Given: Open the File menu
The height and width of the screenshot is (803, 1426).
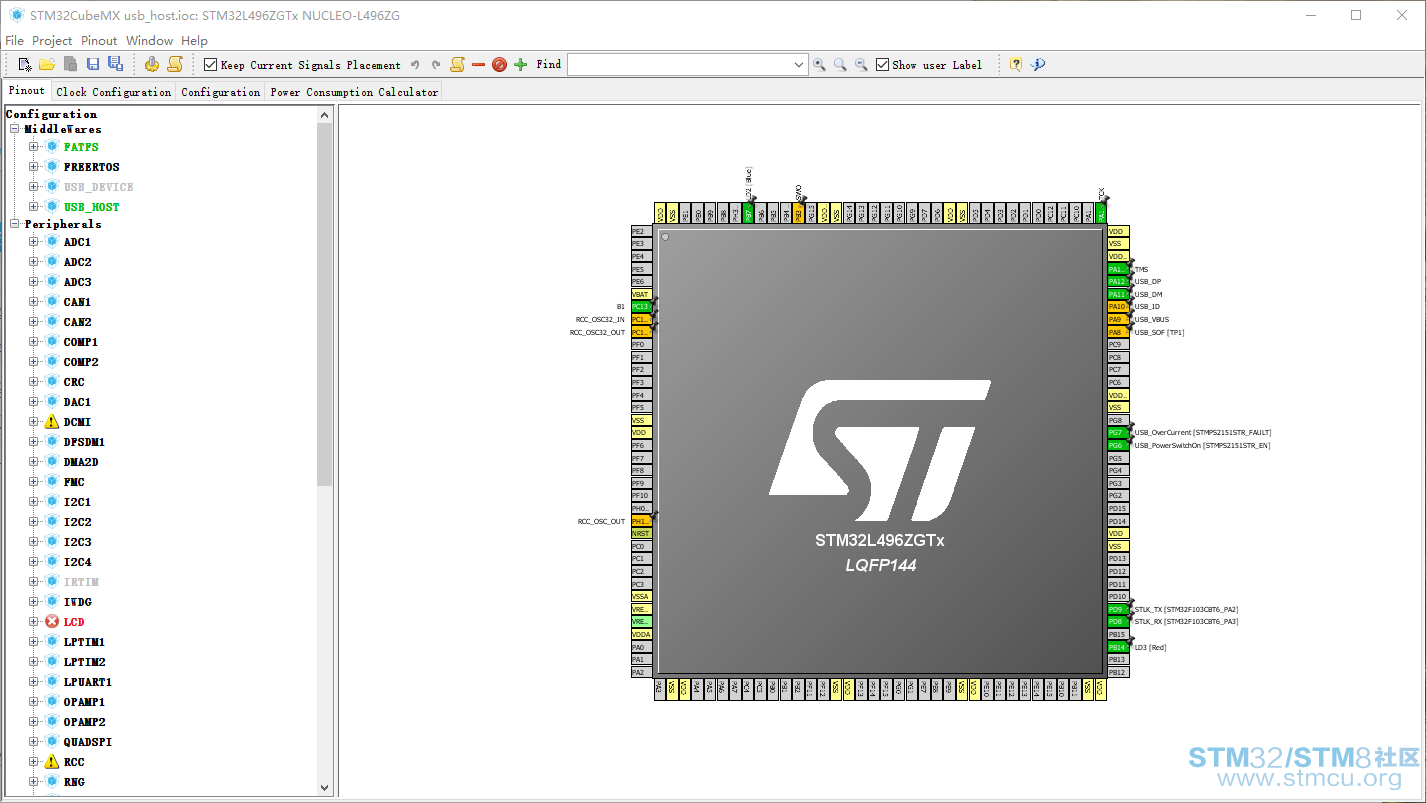Looking at the screenshot, I should 15,41.
